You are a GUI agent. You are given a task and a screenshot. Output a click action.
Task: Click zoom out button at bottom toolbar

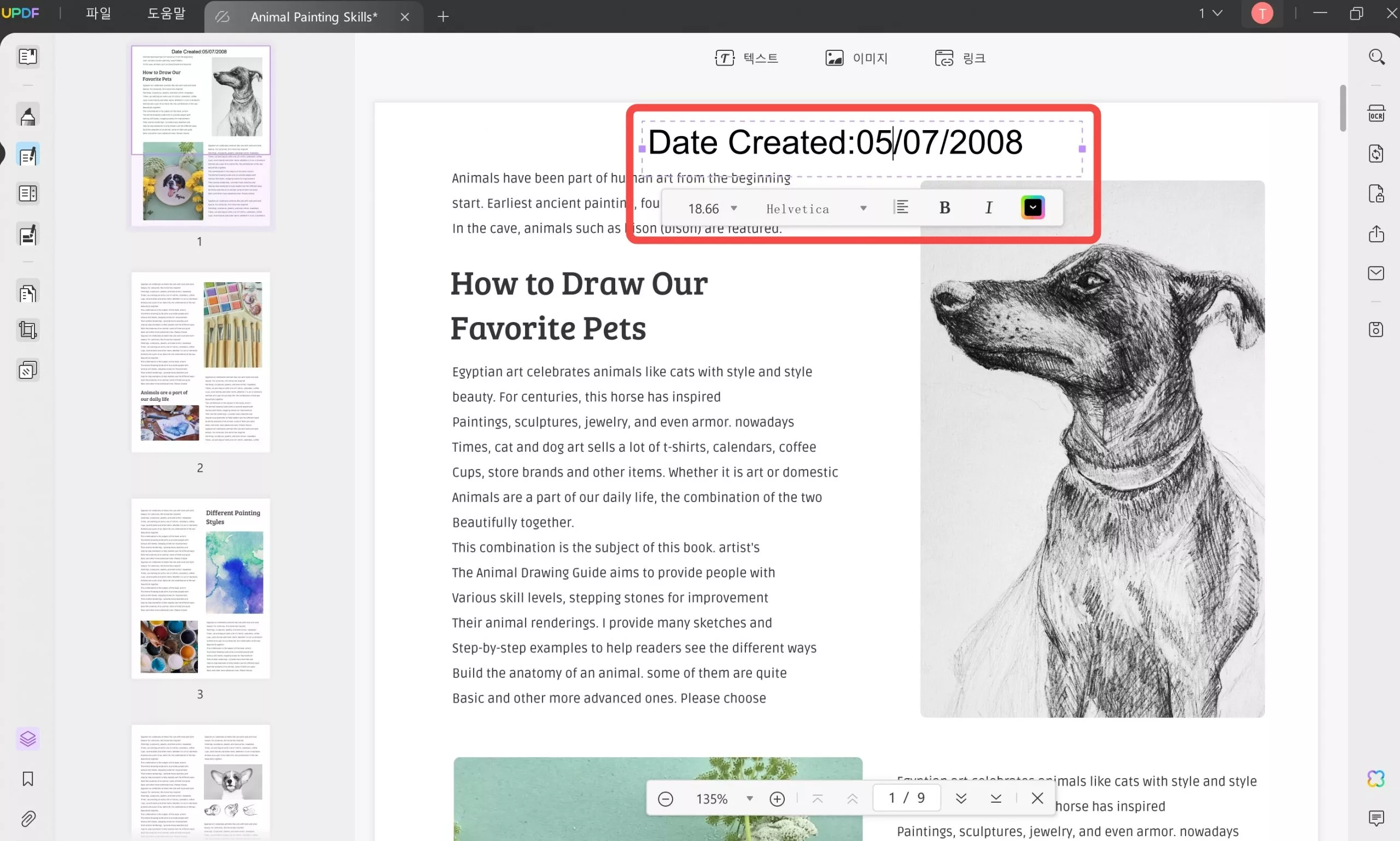pyautogui.click(x=665, y=798)
